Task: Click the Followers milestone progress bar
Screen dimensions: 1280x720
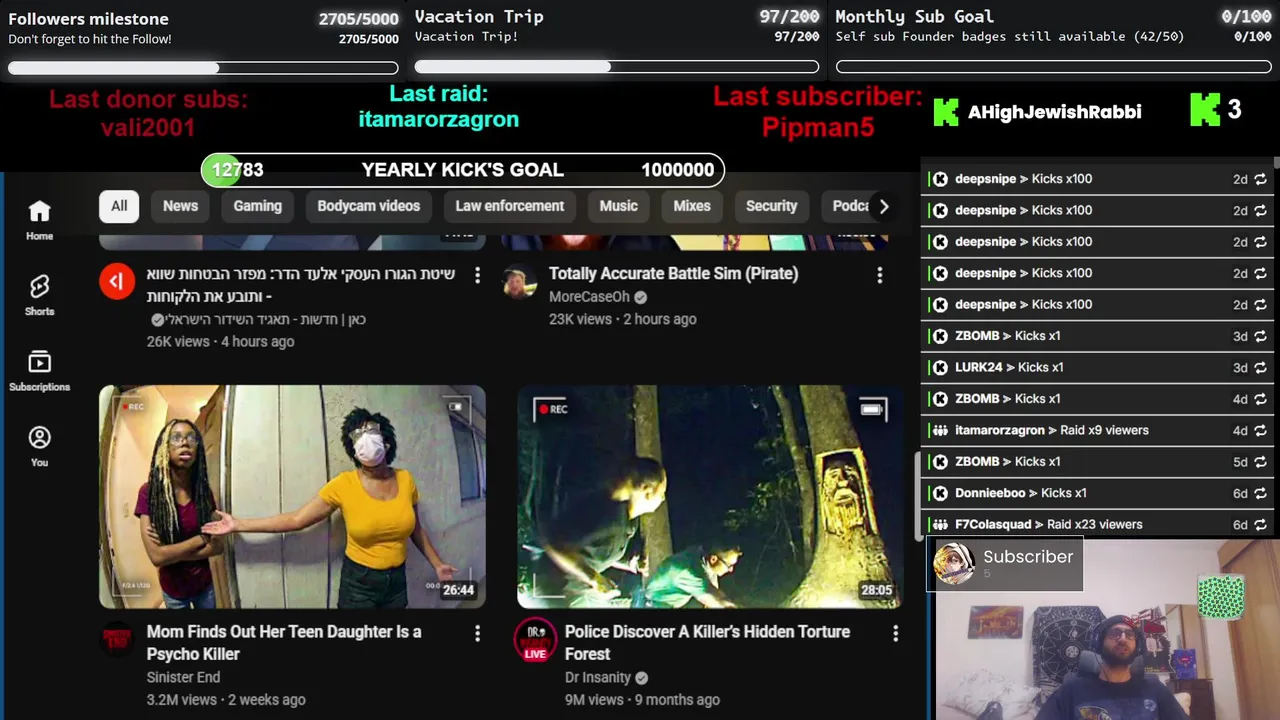Action: [x=203, y=68]
